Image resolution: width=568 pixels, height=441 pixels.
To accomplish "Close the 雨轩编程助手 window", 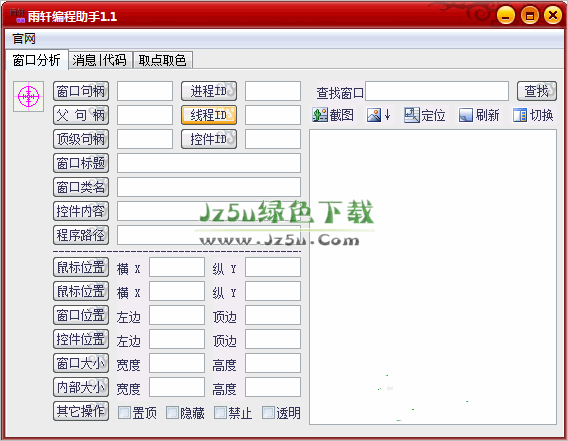I will pos(553,16).
